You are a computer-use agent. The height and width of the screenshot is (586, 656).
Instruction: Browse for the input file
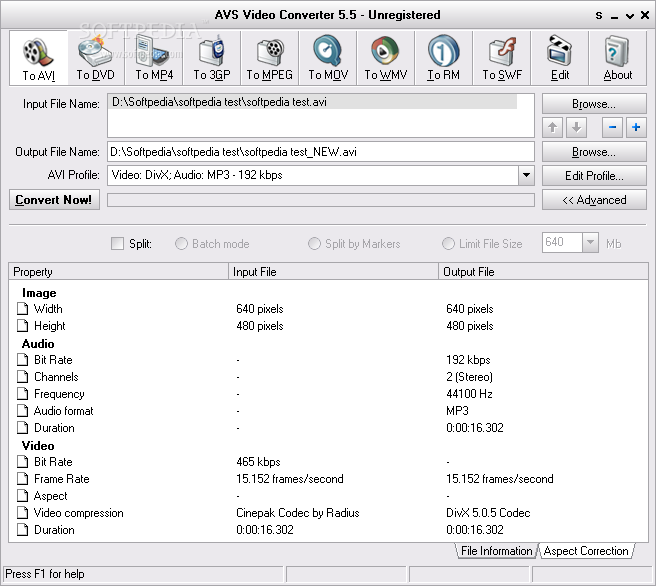(594, 104)
